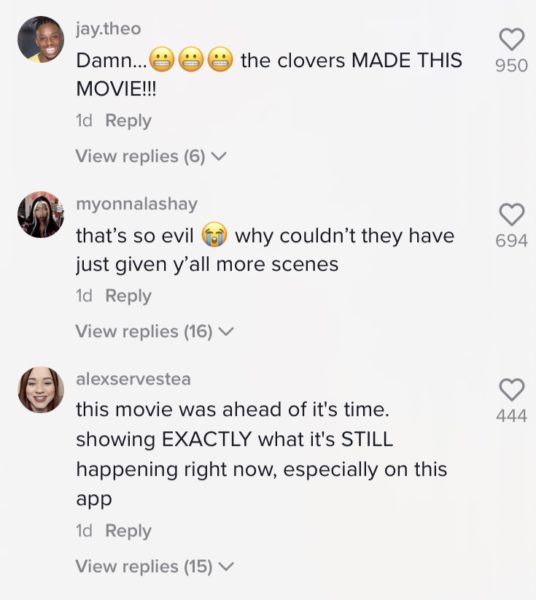The width and height of the screenshot is (536, 600).
Task: Like jay.theo's comment with the heart icon
Action: pos(512,39)
